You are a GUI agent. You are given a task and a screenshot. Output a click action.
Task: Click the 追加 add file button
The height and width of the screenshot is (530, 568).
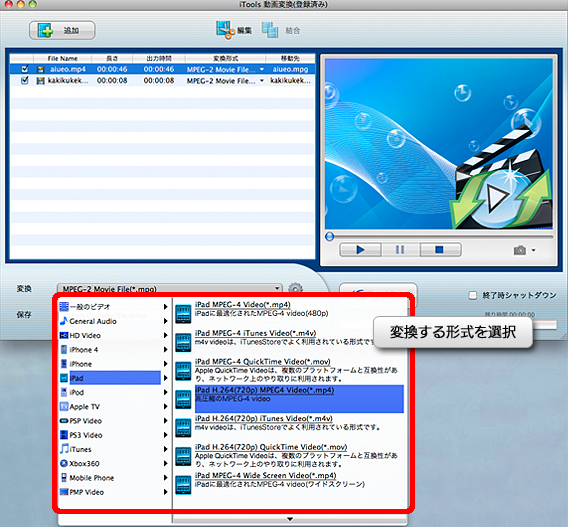click(62, 30)
